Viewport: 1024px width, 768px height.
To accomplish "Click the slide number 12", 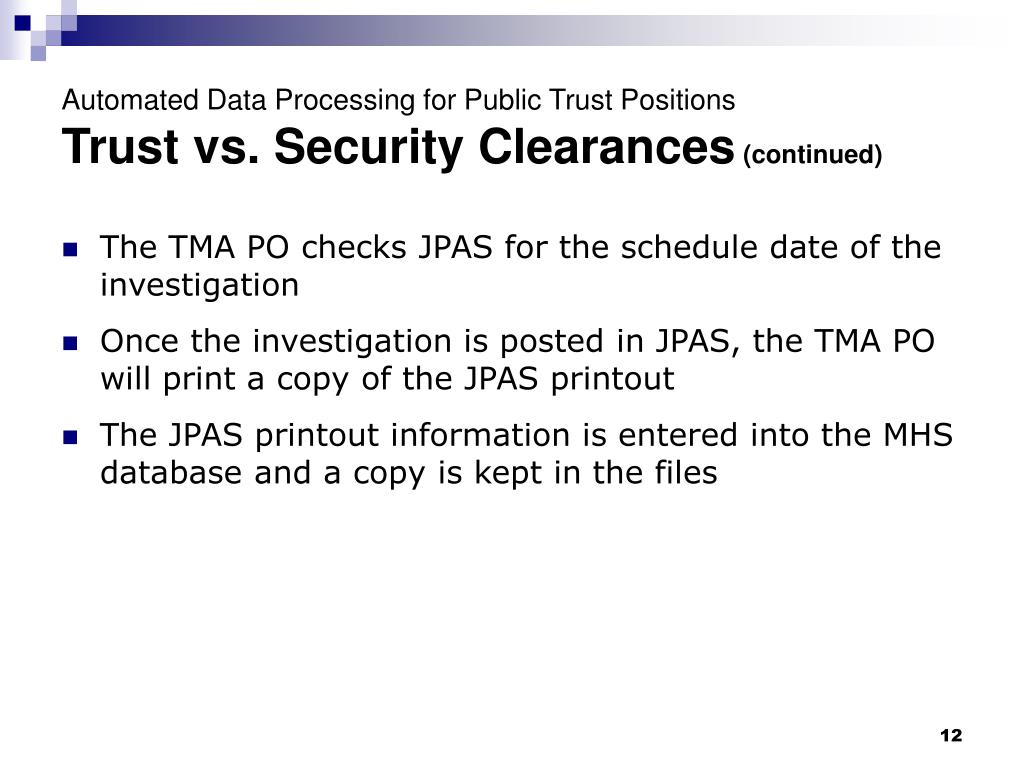I will 951,735.
